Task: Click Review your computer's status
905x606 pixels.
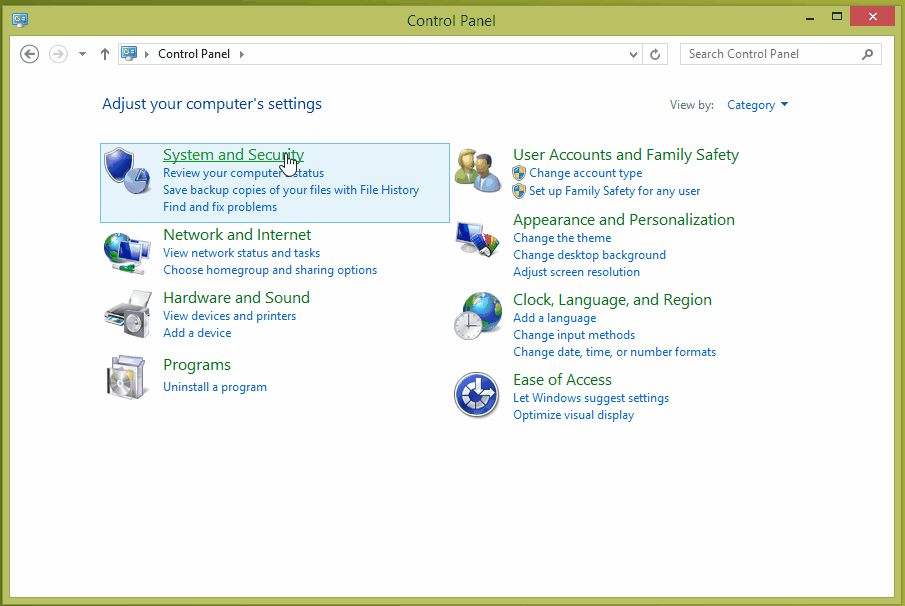Action: click(243, 173)
